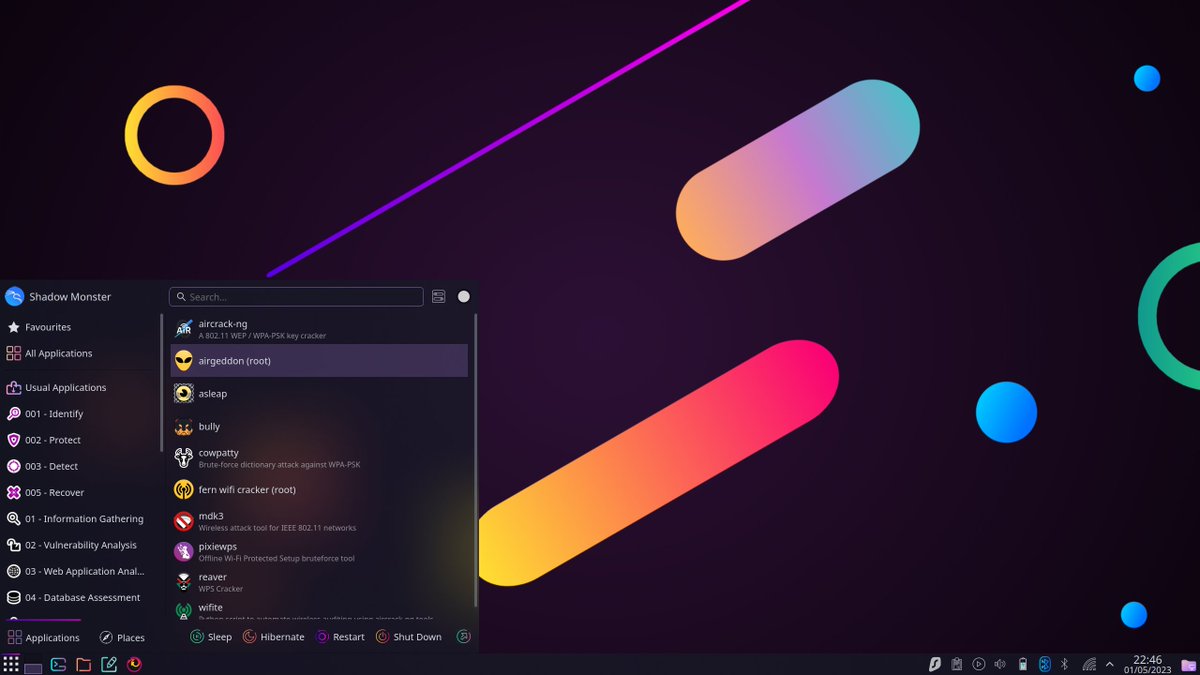Show All Applications category

[79, 353]
